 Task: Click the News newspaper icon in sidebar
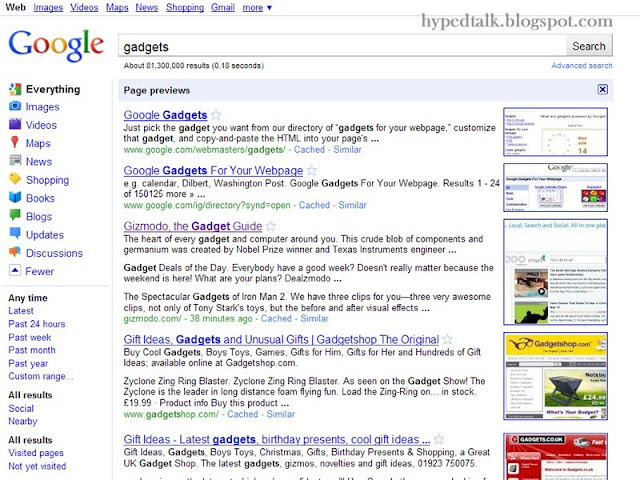click(x=15, y=160)
